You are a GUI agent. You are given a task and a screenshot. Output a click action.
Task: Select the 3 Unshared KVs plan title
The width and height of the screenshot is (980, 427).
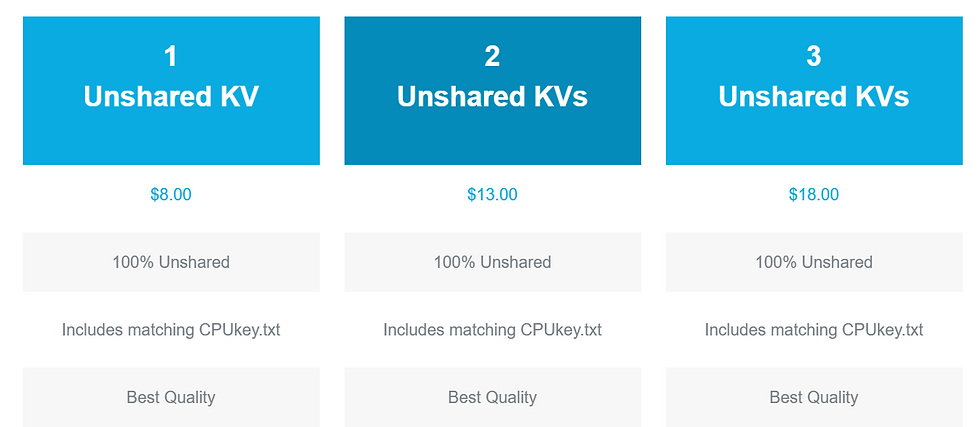coord(813,96)
